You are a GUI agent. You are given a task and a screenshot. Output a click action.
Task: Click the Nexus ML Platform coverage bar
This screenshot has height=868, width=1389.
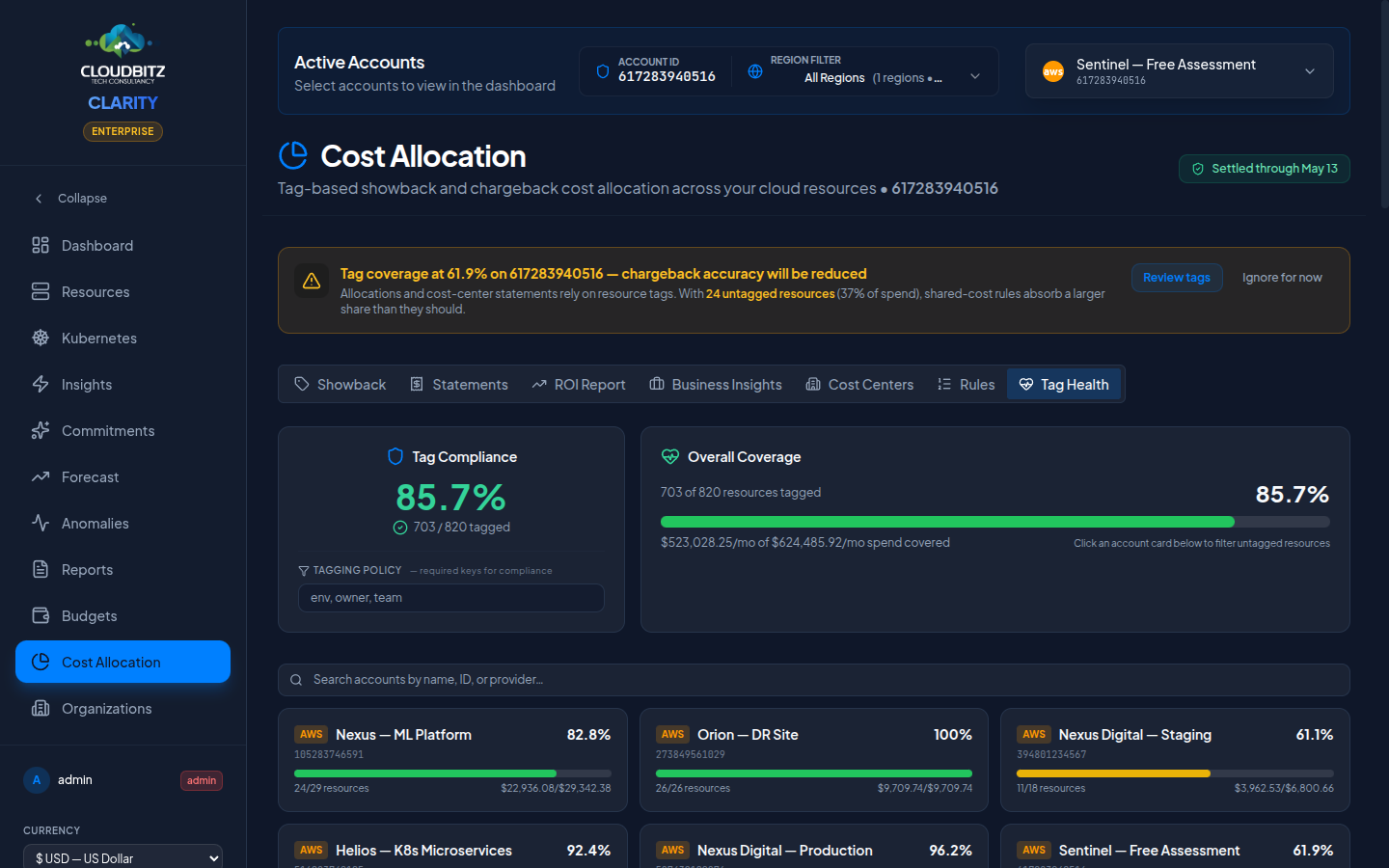(x=452, y=773)
